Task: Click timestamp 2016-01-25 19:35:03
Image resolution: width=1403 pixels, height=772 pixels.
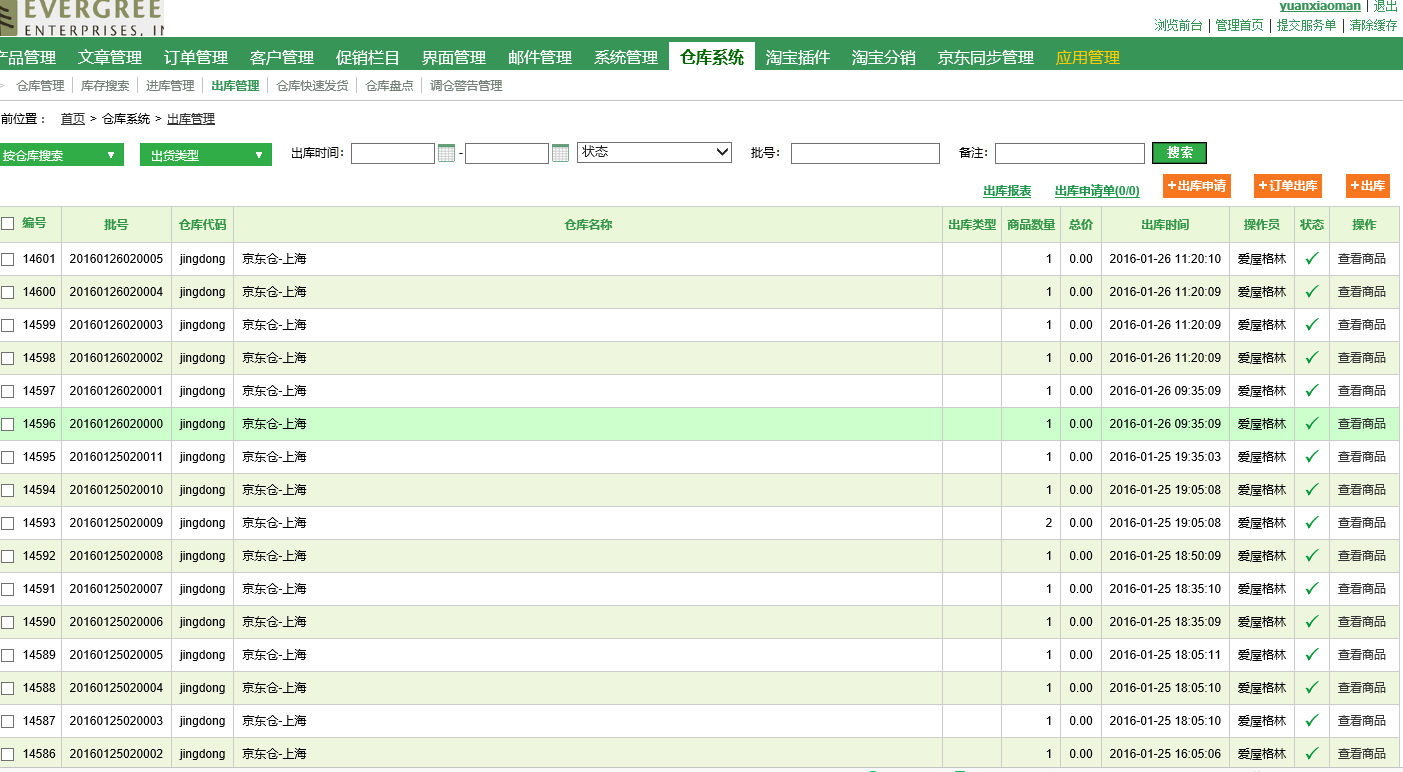Action: [1165, 457]
